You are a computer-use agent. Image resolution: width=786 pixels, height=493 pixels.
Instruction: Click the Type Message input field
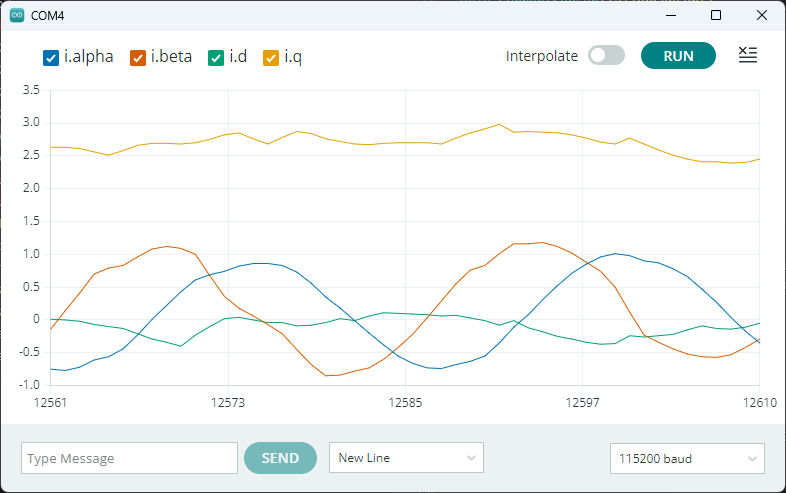pyautogui.click(x=129, y=458)
